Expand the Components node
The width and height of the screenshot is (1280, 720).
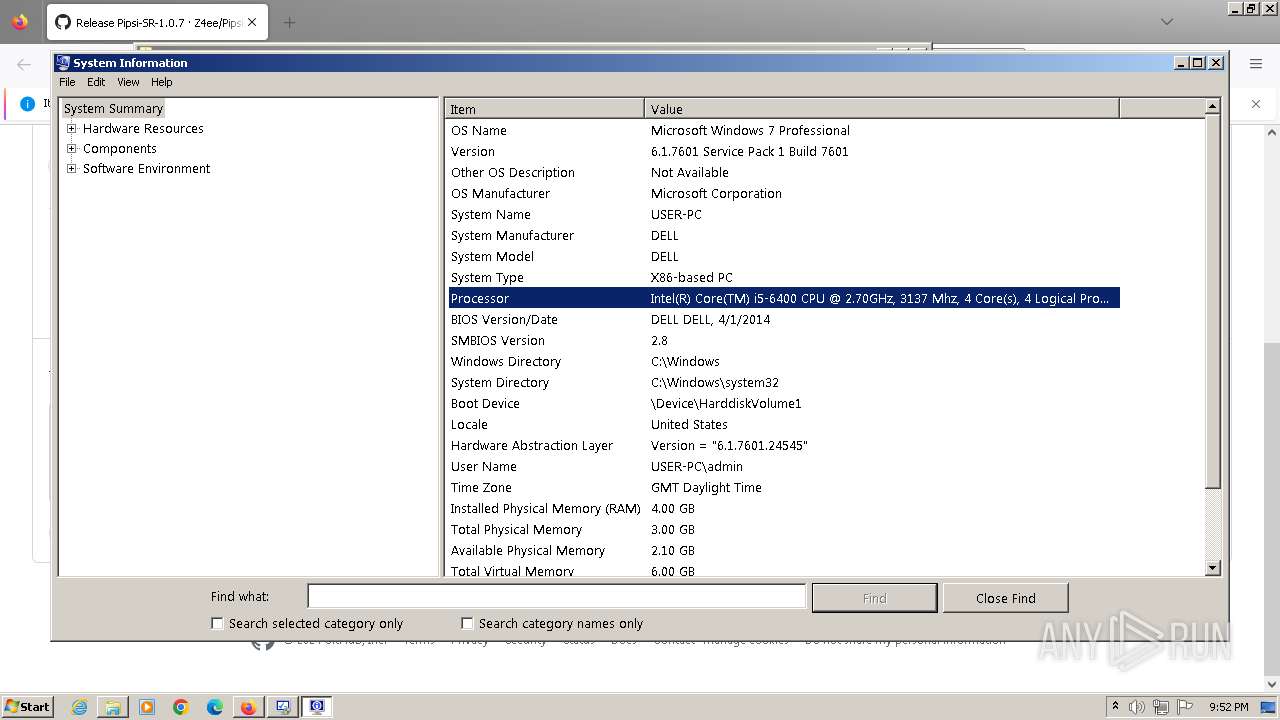tap(72, 149)
